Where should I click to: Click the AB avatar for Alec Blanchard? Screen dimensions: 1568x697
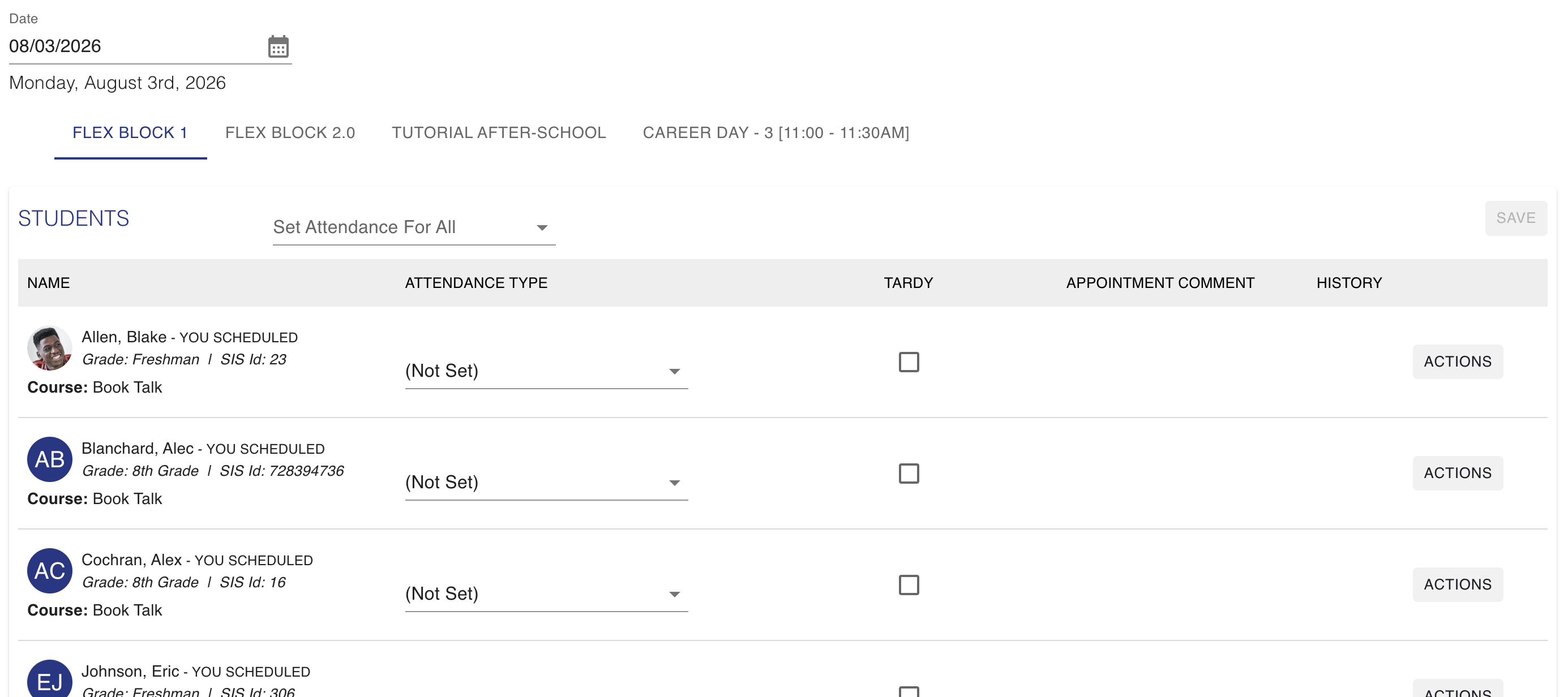click(x=50, y=459)
